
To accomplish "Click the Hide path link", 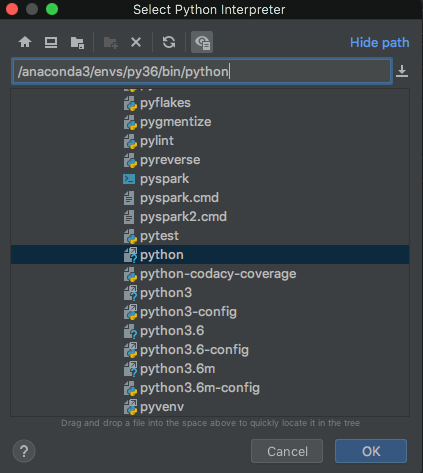I will (x=379, y=43).
